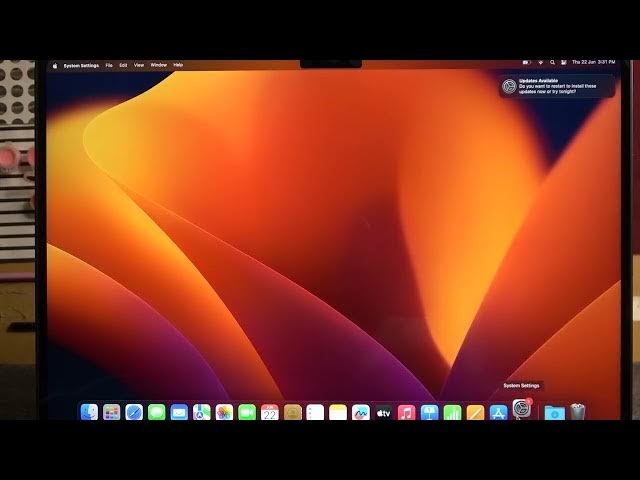This screenshot has width=640, height=480.
Task: Open the Apple menu
Action: pos(55,65)
